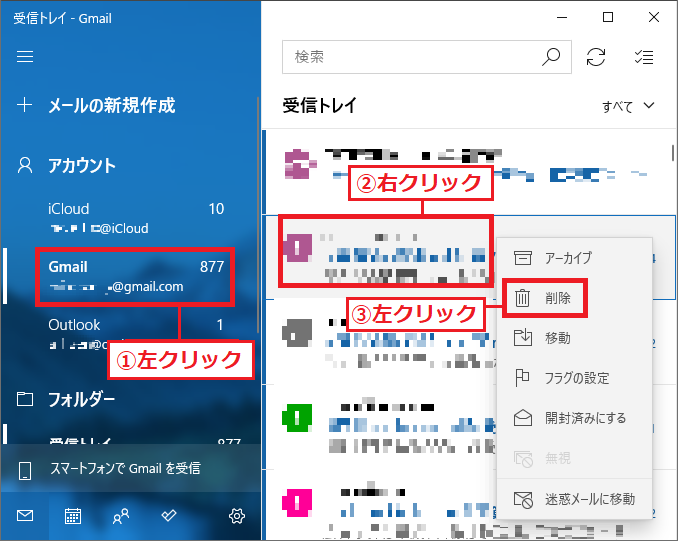678x541 pixels.
Task: Open the hamburger navigation menu
Action: pyautogui.click(x=25, y=57)
